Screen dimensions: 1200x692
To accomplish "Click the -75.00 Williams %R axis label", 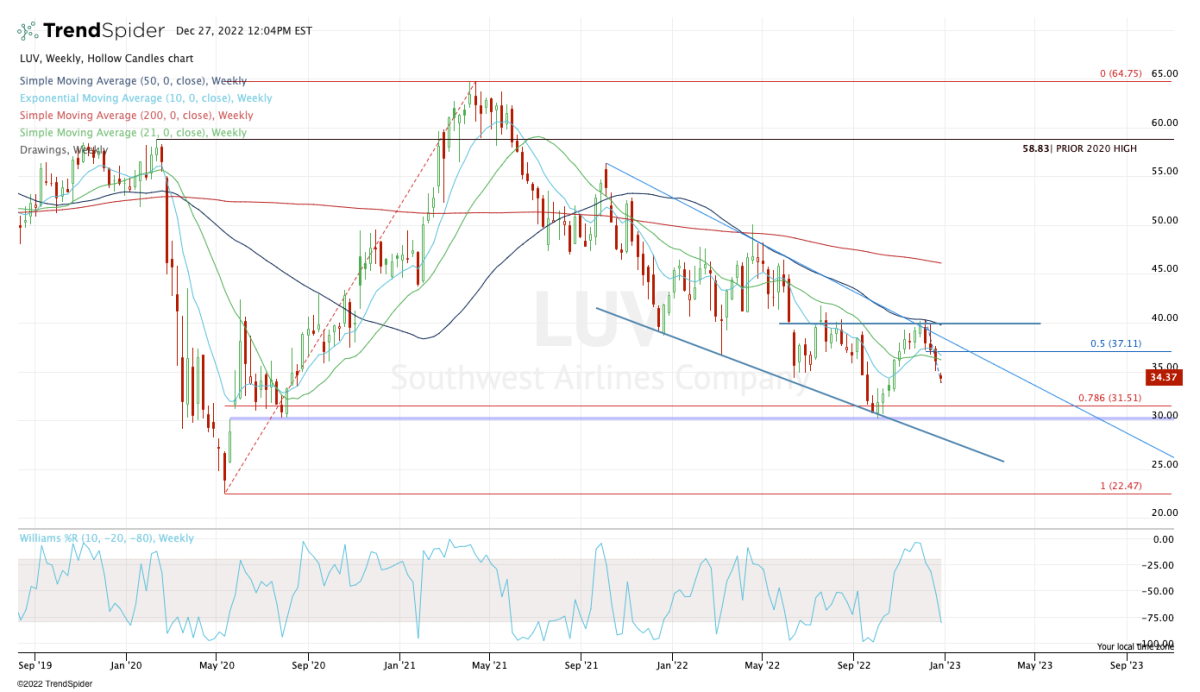I will tap(1160, 618).
